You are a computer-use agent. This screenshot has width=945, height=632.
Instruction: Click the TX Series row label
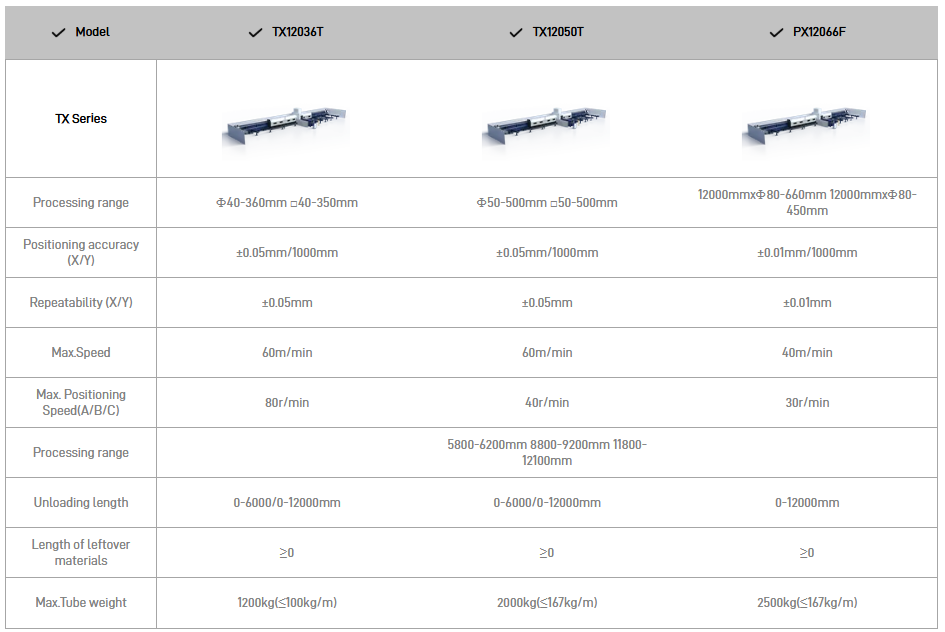tap(81, 119)
